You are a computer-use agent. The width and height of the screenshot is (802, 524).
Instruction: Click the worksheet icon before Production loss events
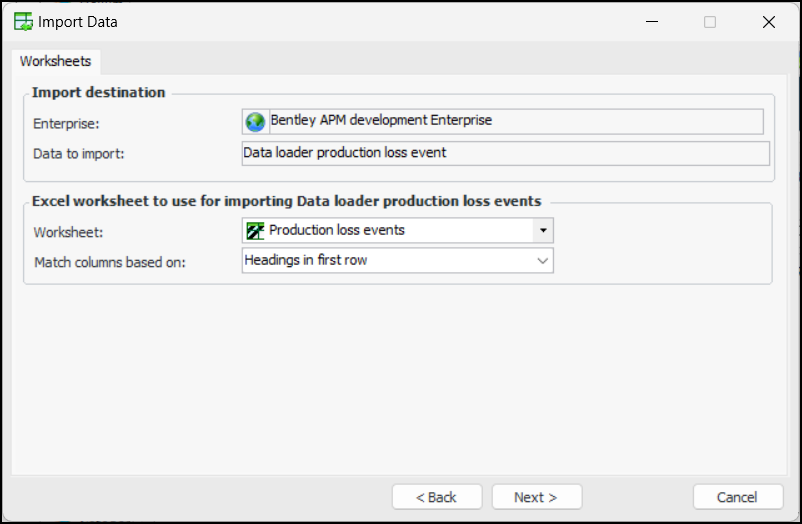255,230
